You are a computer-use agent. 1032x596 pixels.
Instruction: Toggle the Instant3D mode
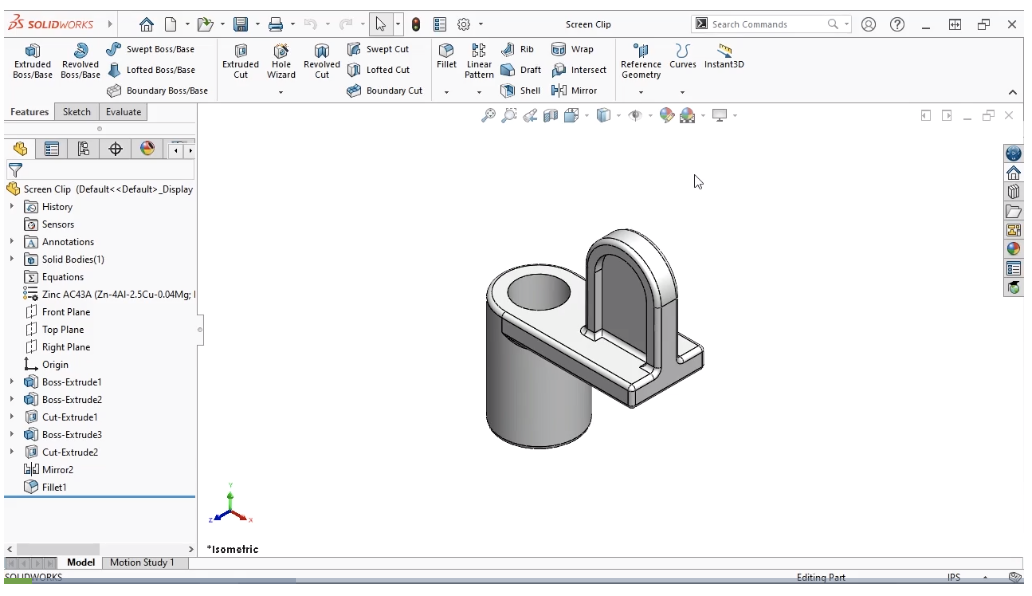coord(724,56)
